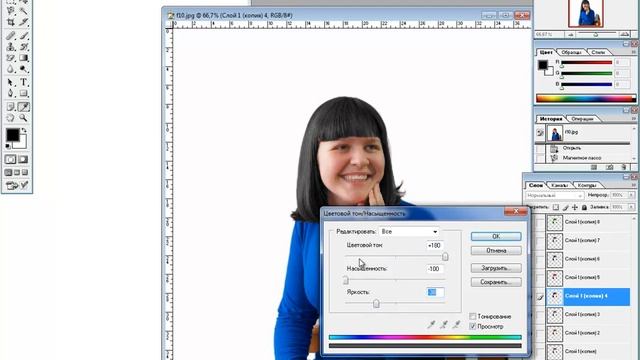
Task: Click the Отмена button
Action: click(496, 251)
